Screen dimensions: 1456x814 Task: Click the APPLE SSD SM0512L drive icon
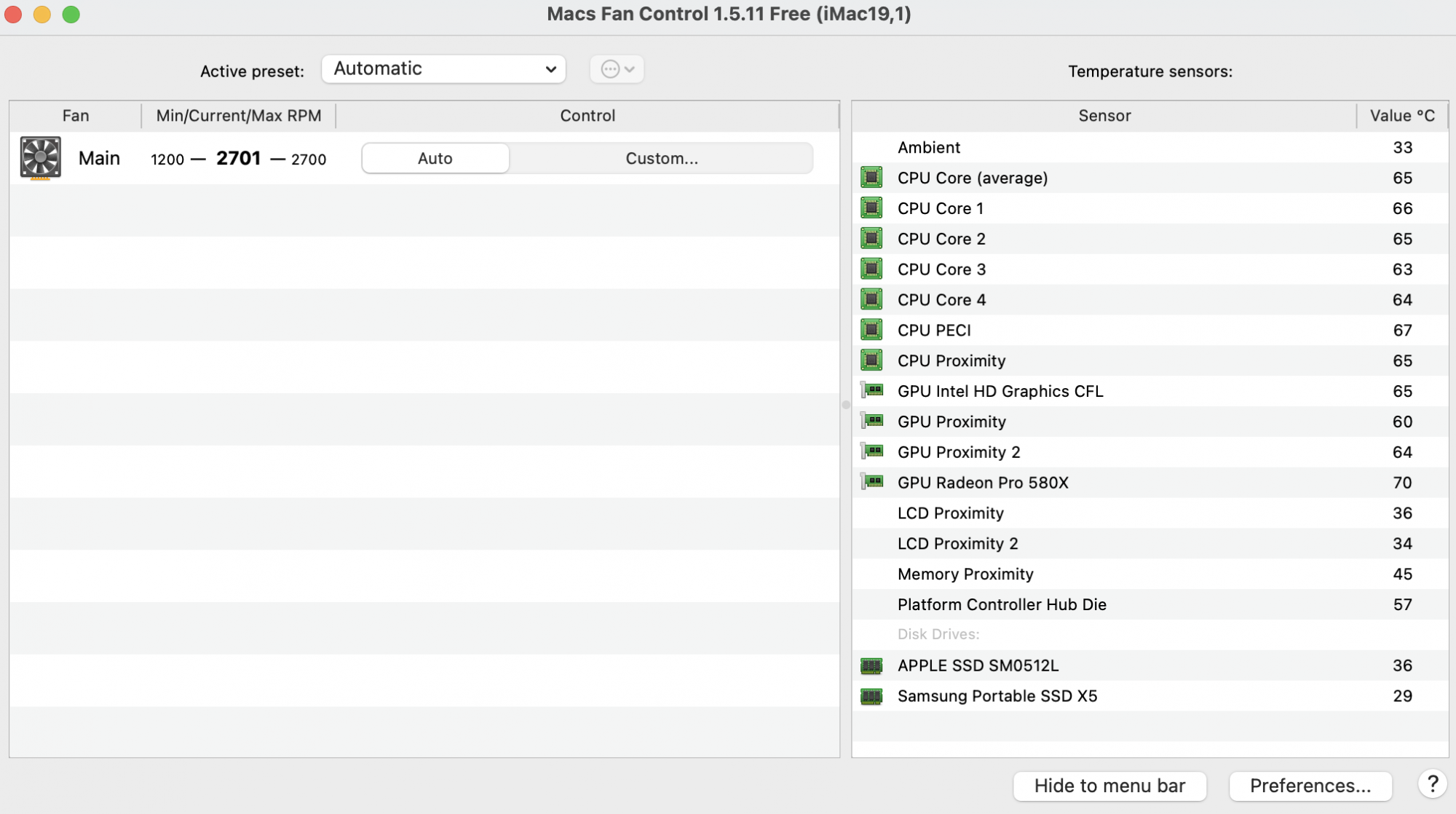871,665
